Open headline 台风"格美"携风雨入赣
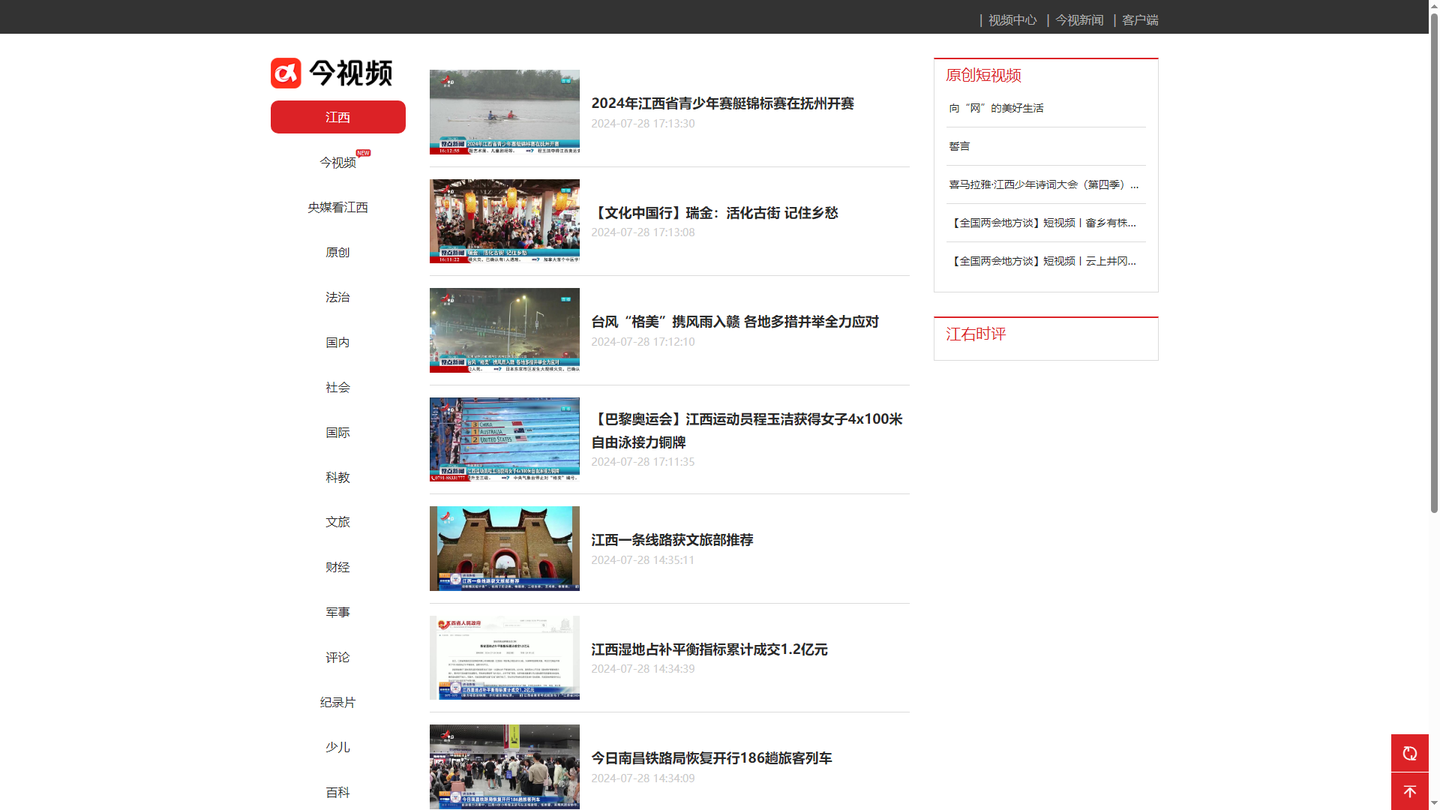 click(735, 321)
